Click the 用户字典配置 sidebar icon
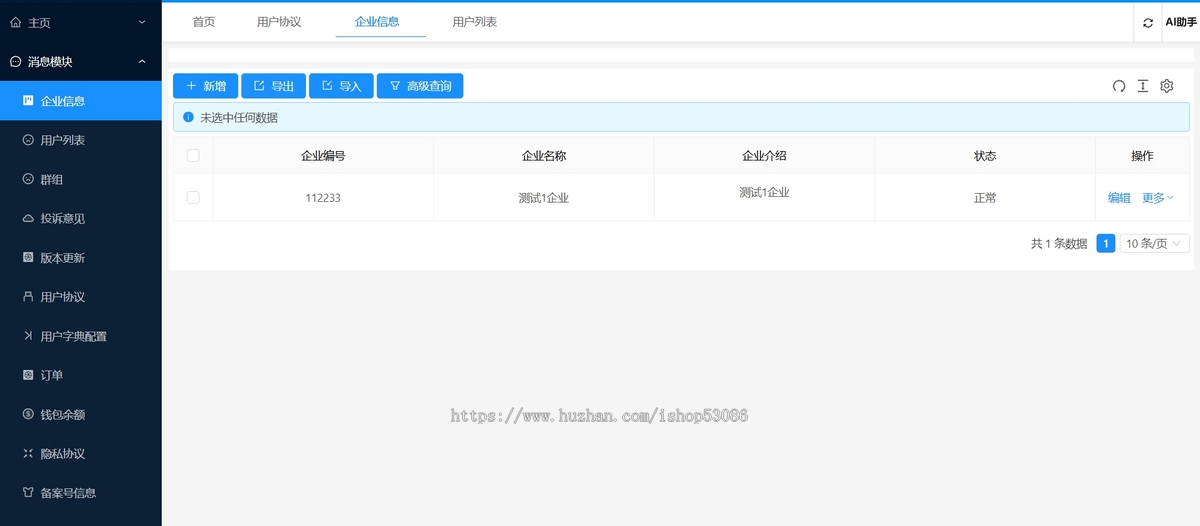 pyautogui.click(x=28, y=336)
